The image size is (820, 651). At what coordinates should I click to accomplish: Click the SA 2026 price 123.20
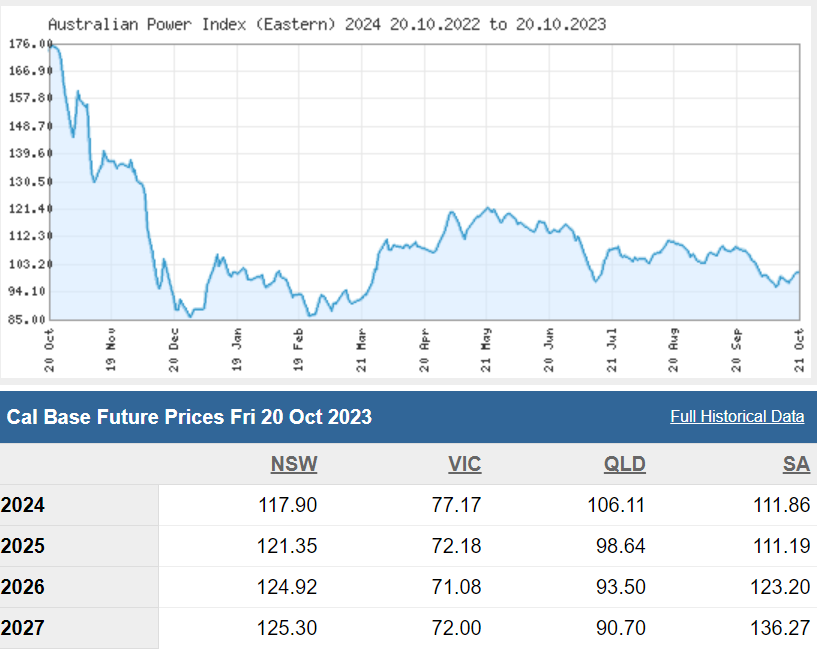tap(781, 587)
